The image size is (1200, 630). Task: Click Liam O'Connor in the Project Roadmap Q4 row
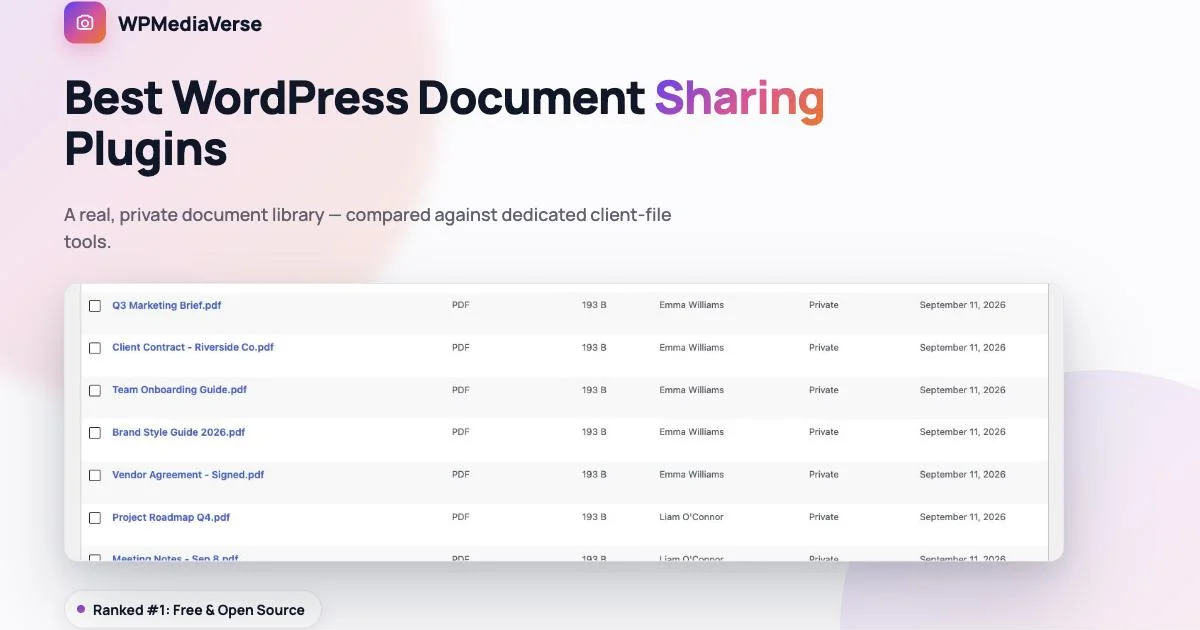(692, 517)
